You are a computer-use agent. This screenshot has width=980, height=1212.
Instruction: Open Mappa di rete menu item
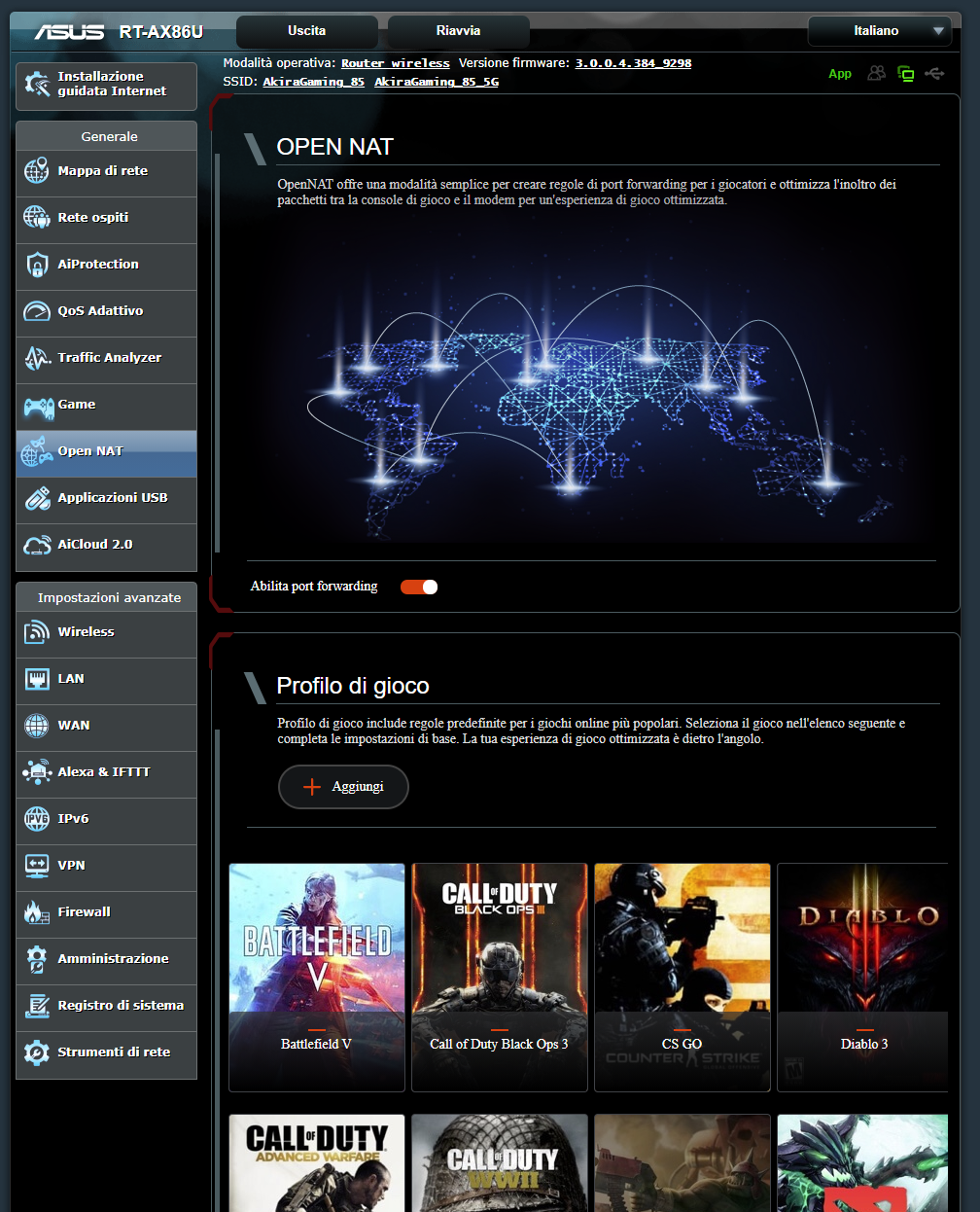click(106, 173)
